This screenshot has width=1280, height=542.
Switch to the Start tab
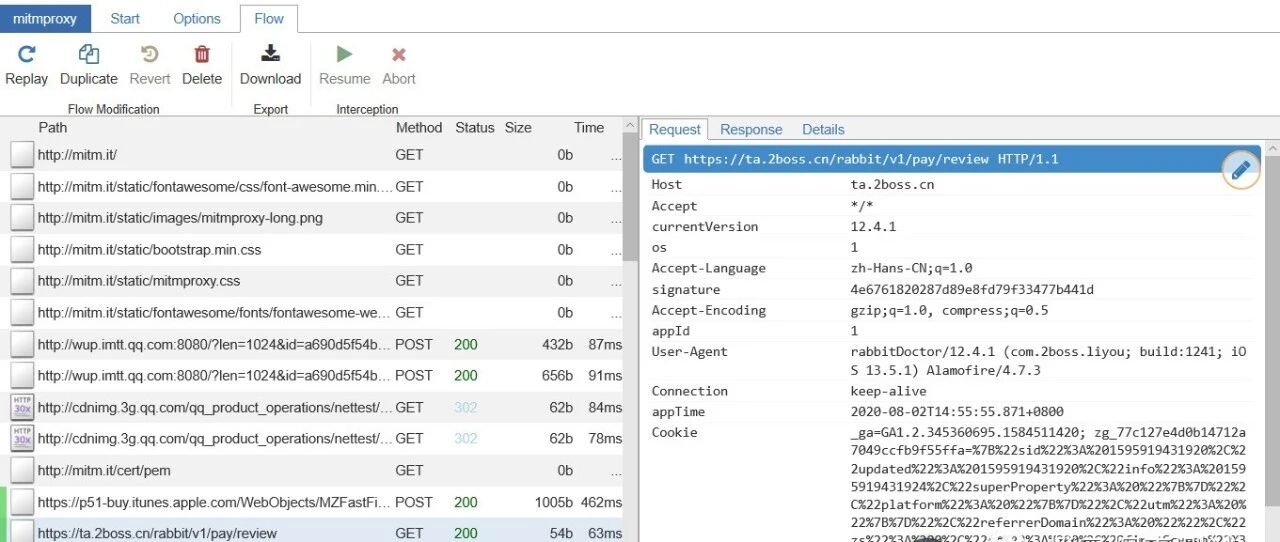[x=125, y=18]
